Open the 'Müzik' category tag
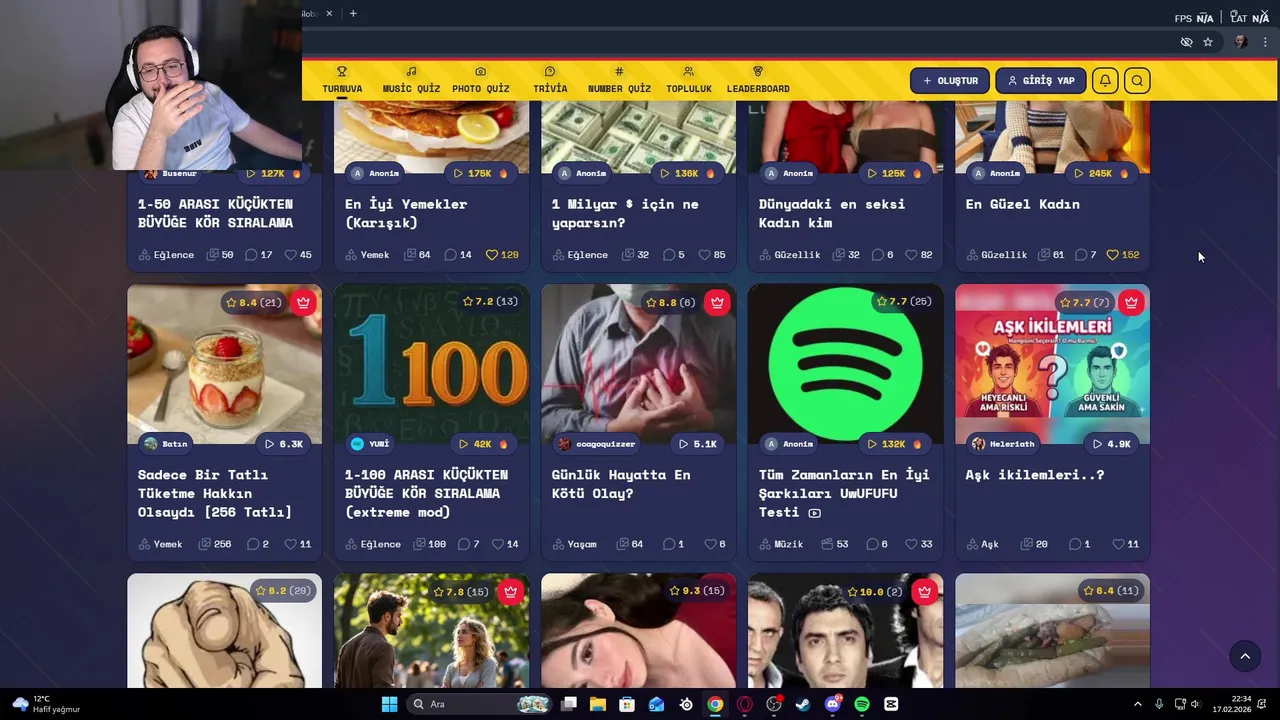This screenshot has width=1280, height=720. click(781, 544)
